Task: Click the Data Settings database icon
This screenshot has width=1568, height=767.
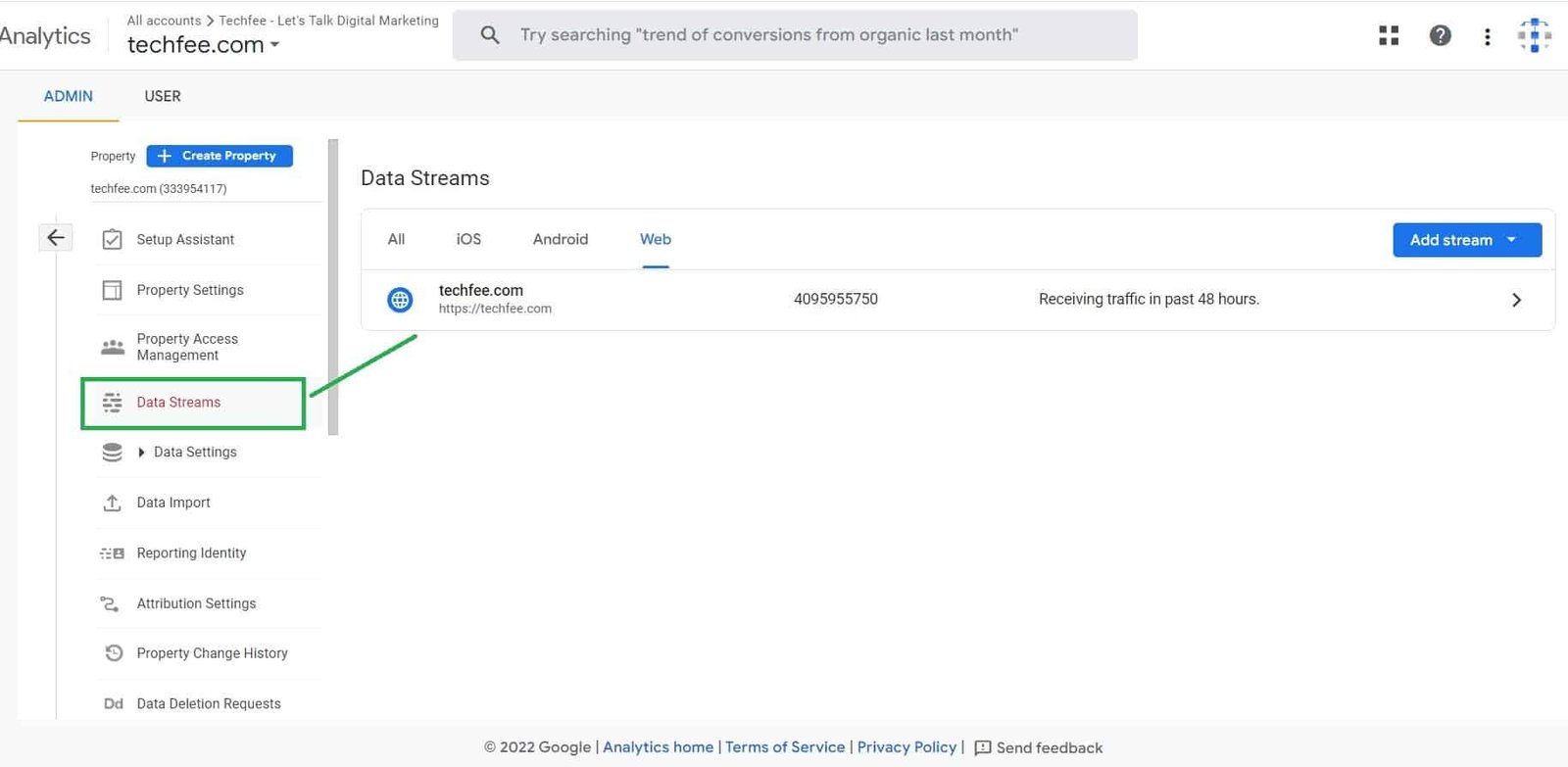Action: pyautogui.click(x=113, y=453)
